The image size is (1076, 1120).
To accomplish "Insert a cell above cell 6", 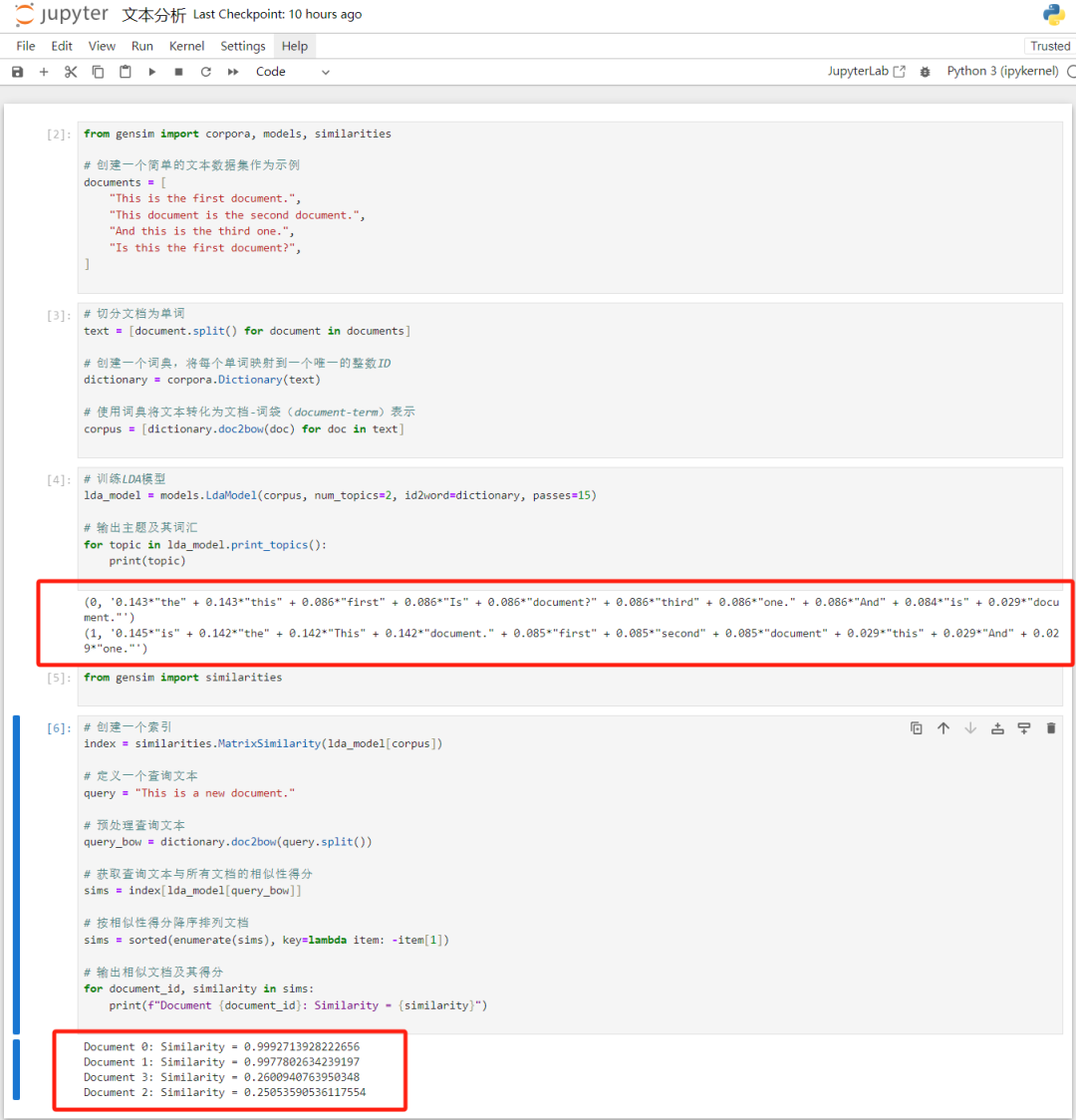I will [997, 728].
